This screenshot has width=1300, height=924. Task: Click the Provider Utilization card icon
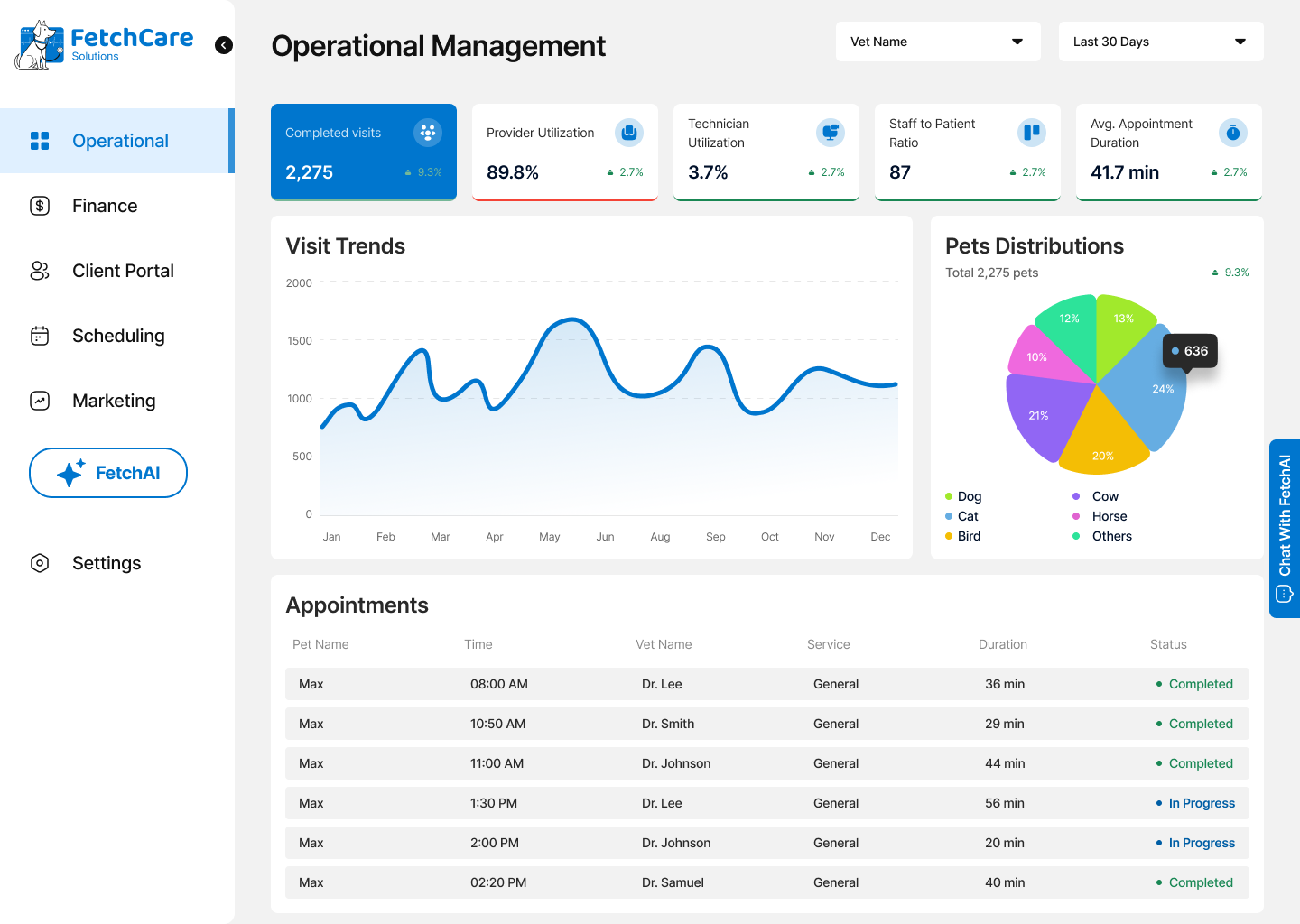click(628, 133)
